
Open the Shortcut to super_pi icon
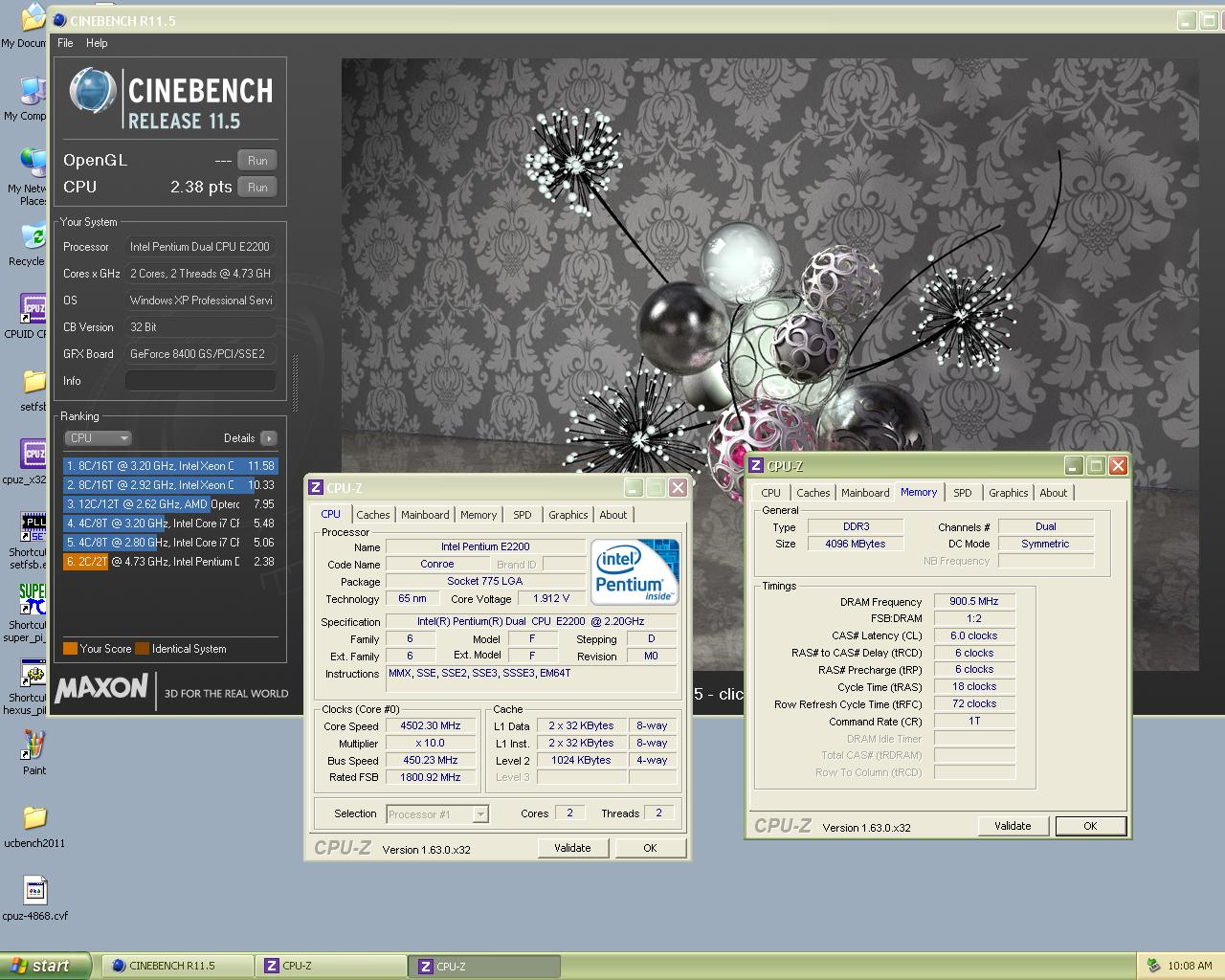pyautogui.click(x=33, y=600)
